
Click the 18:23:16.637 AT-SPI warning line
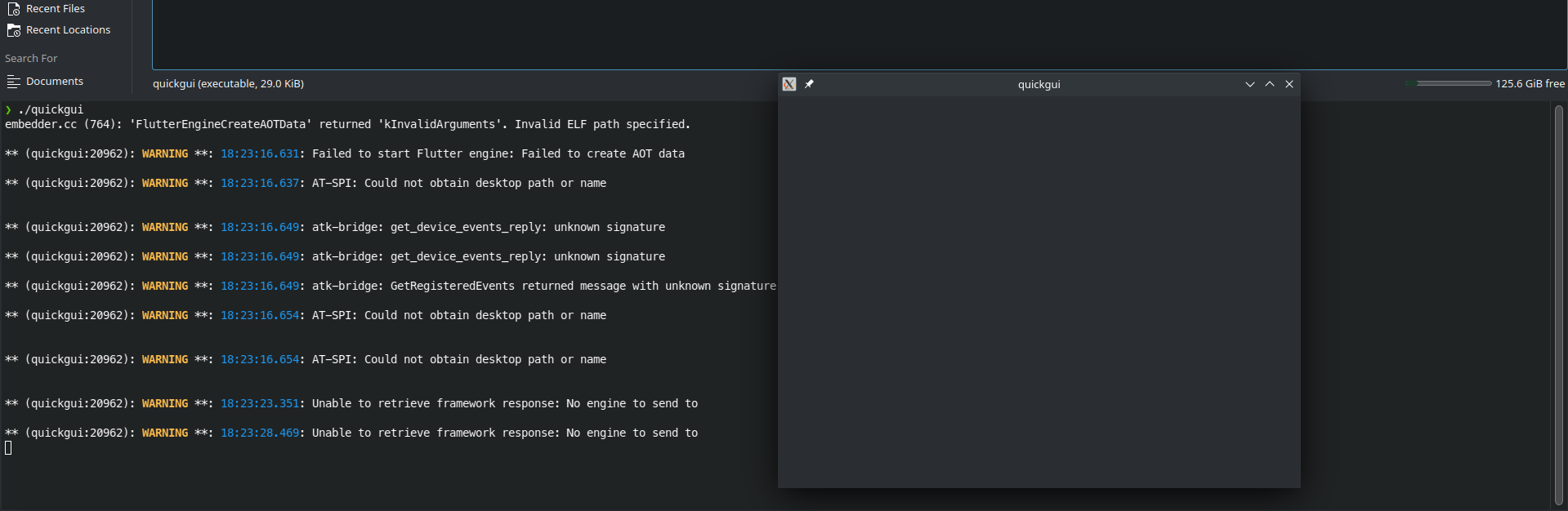point(306,183)
